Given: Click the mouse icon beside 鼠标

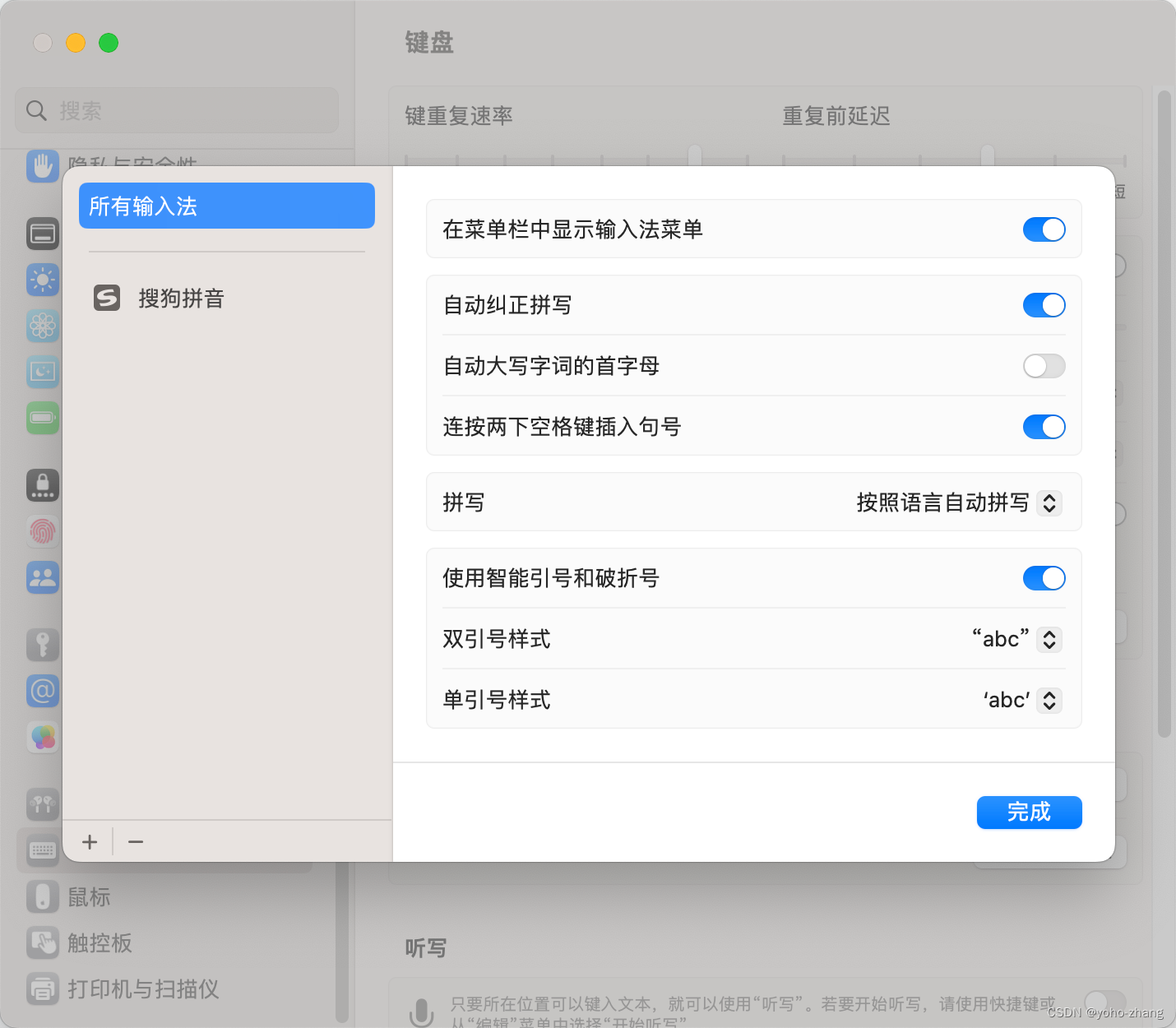Looking at the screenshot, I should click(x=43, y=896).
